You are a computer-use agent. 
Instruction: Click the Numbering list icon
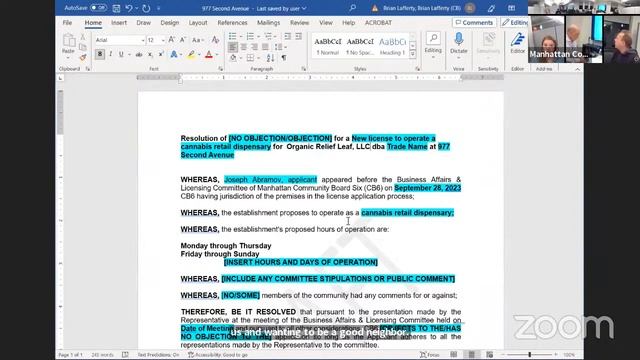pos(250,36)
